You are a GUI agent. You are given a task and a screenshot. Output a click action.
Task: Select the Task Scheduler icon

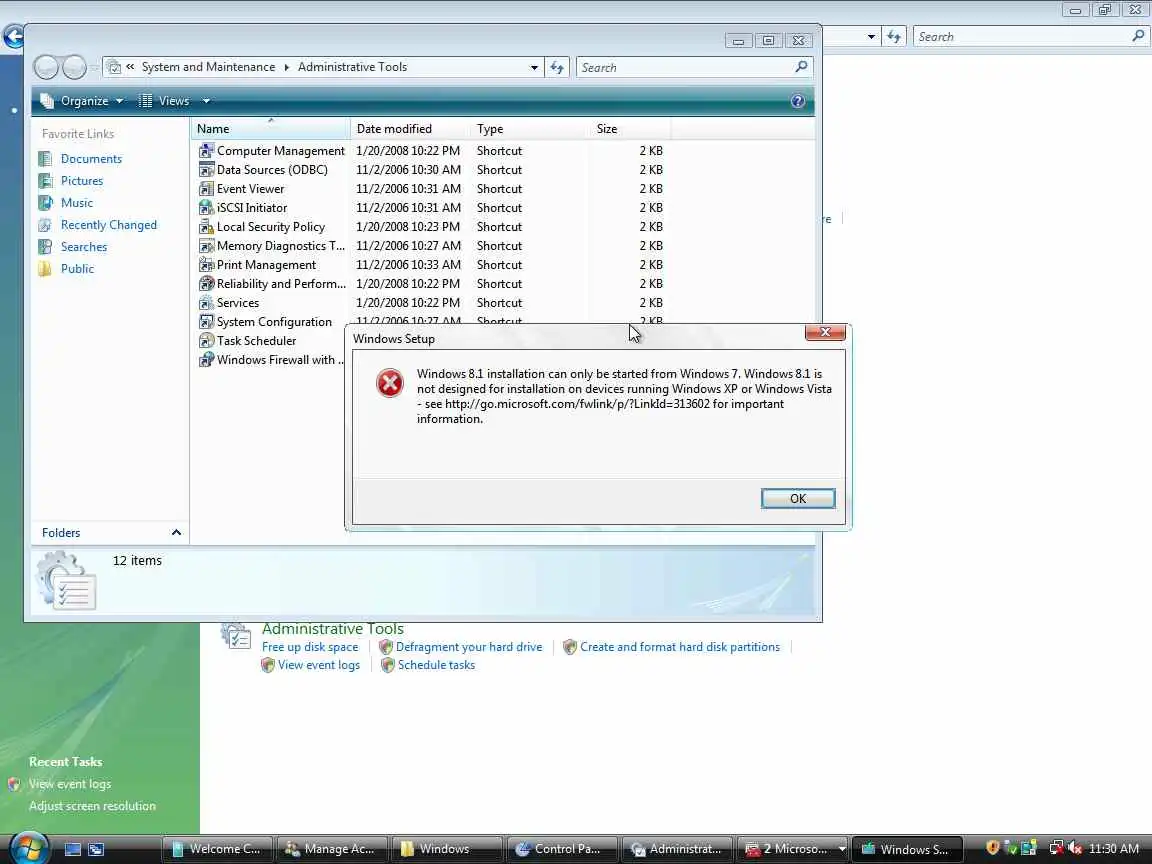[x=206, y=341]
